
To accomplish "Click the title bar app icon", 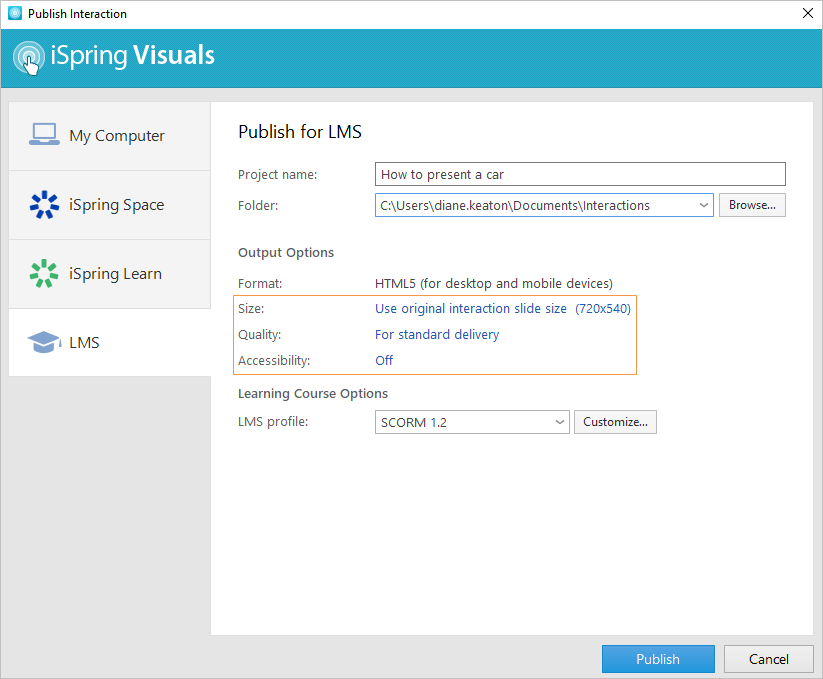I will click(14, 14).
